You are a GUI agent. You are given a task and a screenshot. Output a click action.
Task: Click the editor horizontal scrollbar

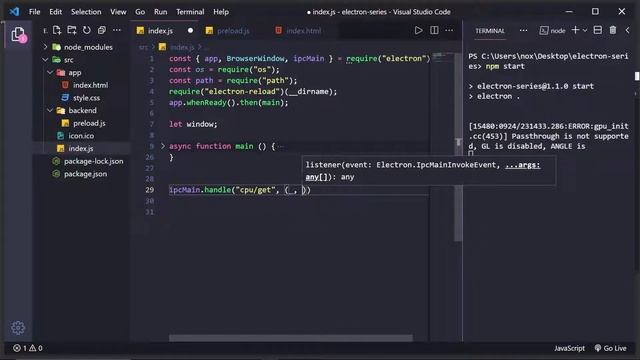(x=291, y=338)
